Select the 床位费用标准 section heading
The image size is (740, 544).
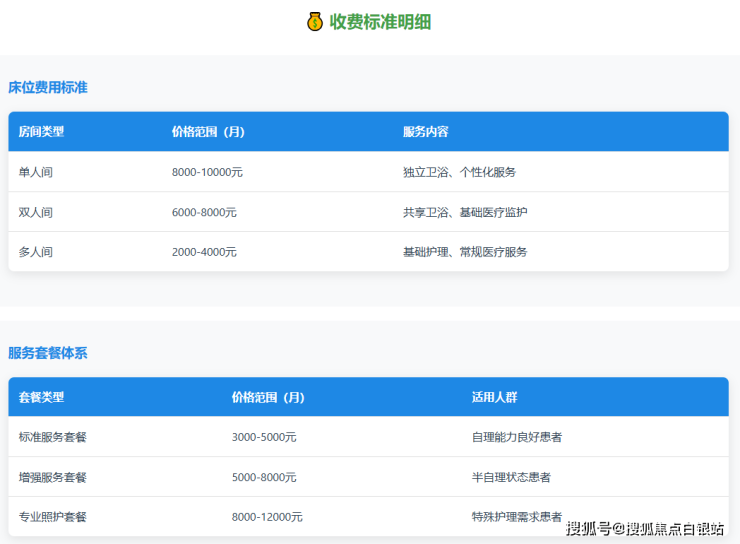pos(48,88)
